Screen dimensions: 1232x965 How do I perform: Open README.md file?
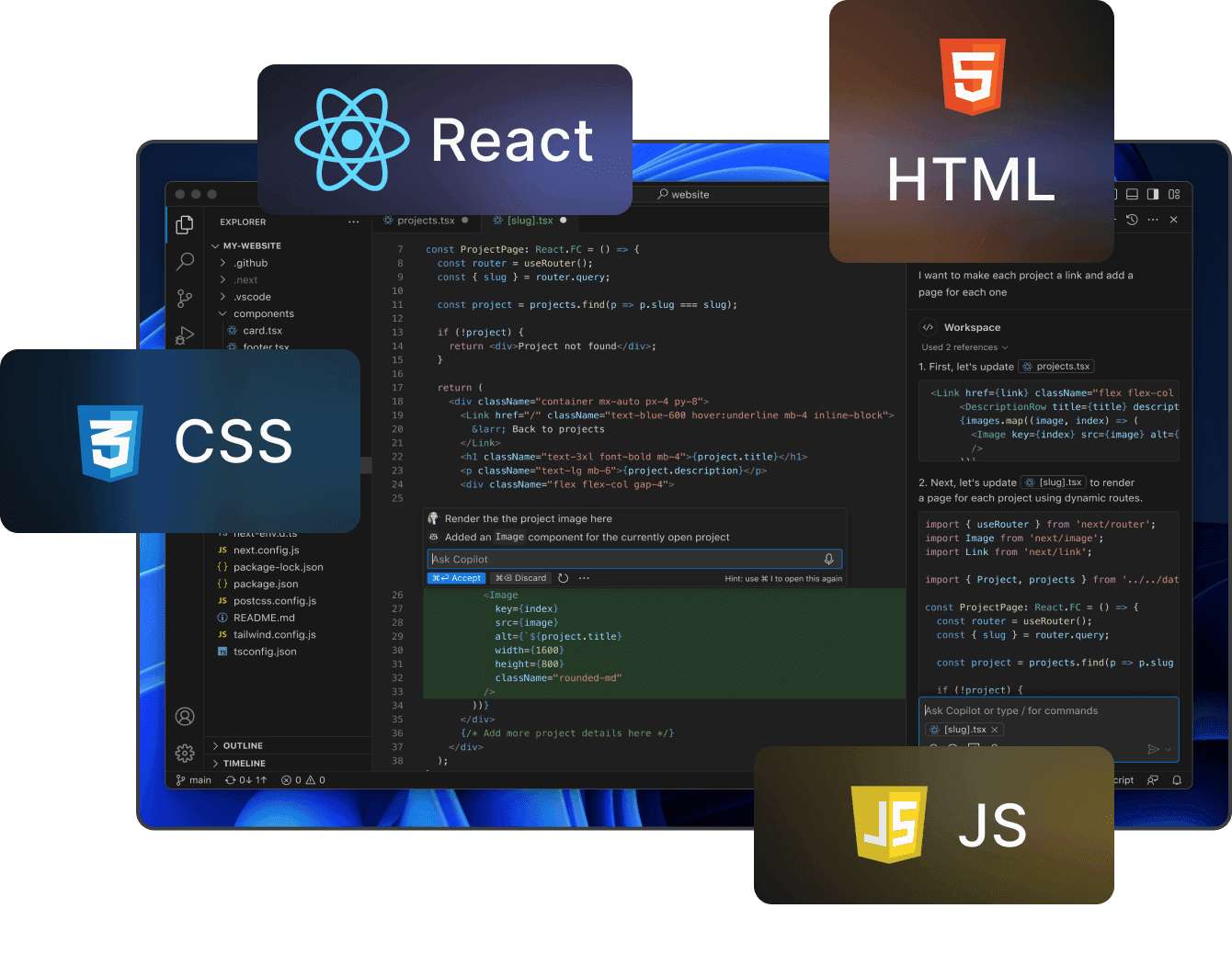(x=256, y=619)
